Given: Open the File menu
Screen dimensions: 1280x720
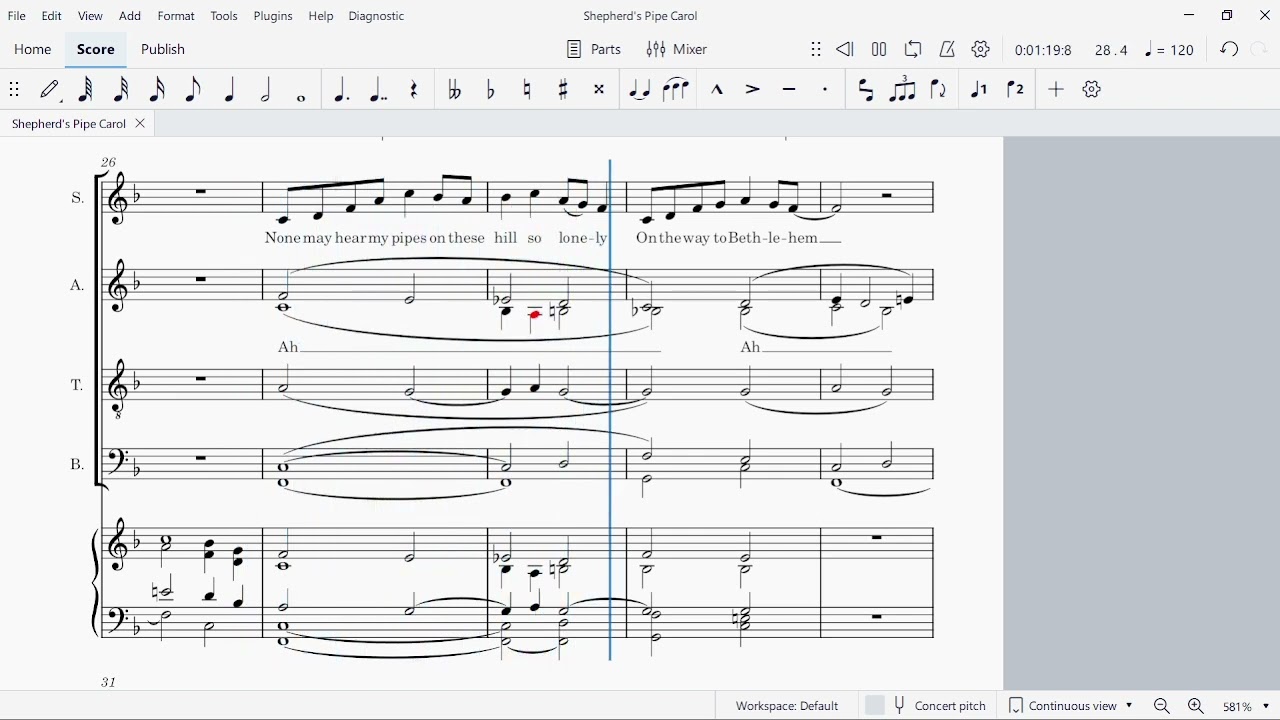Looking at the screenshot, I should 17,16.
